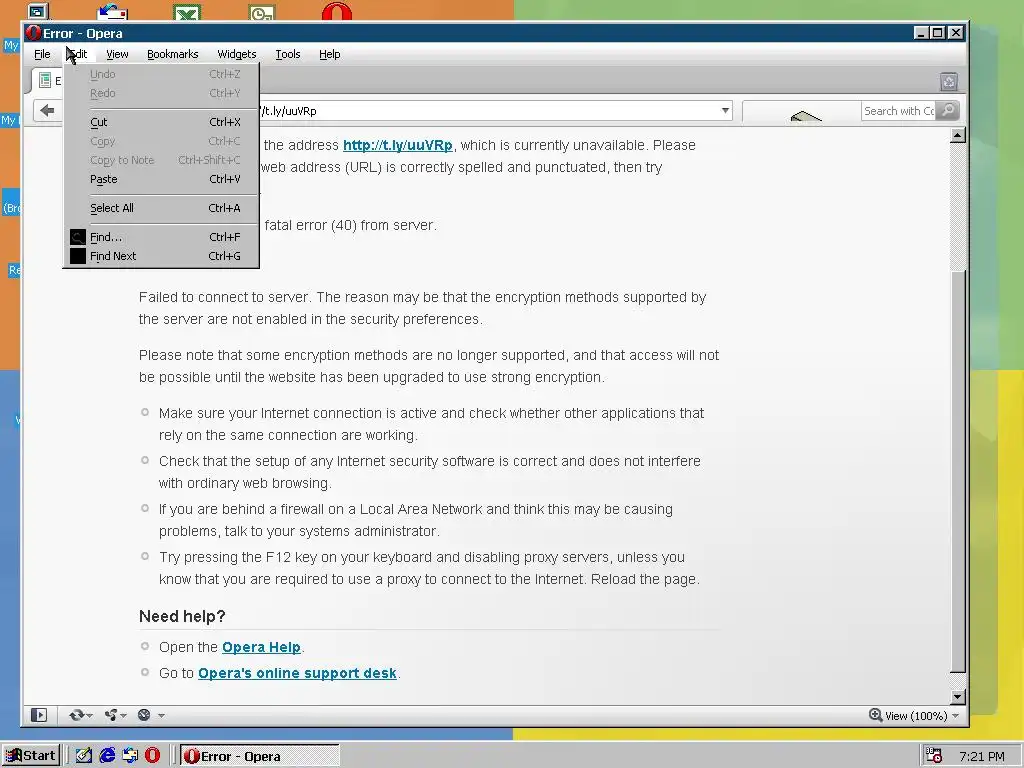Click the Show Desktop quick launch icon
The image size is (1024, 768).
84,756
